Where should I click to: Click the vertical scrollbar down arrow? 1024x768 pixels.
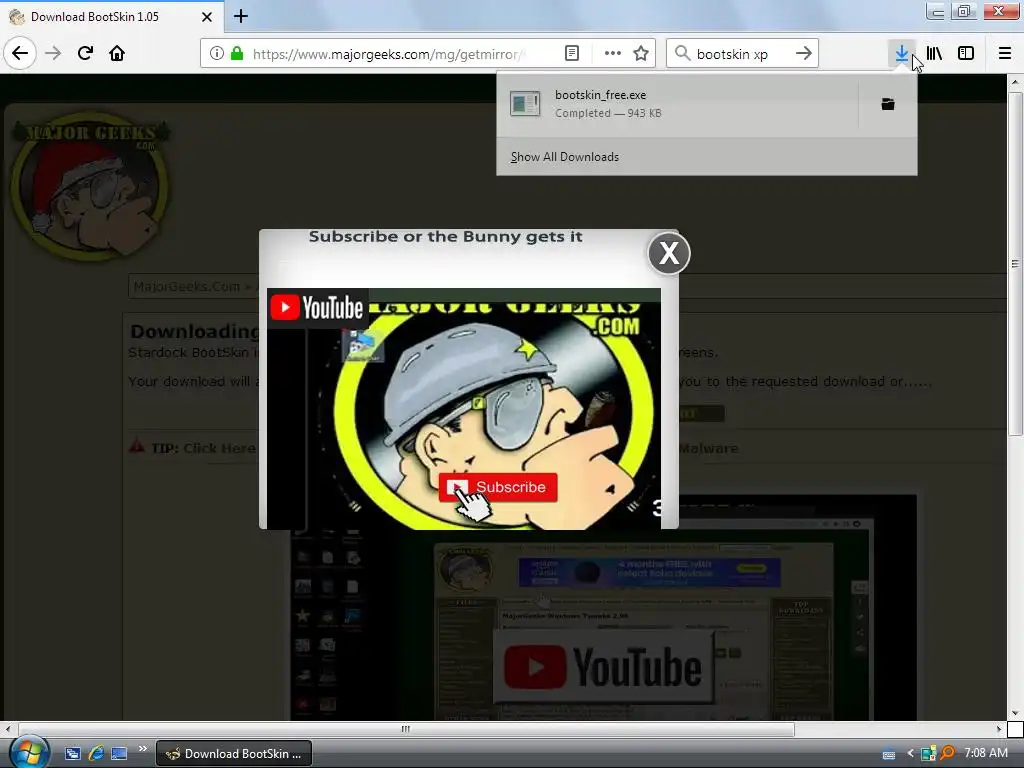[x=1015, y=713]
